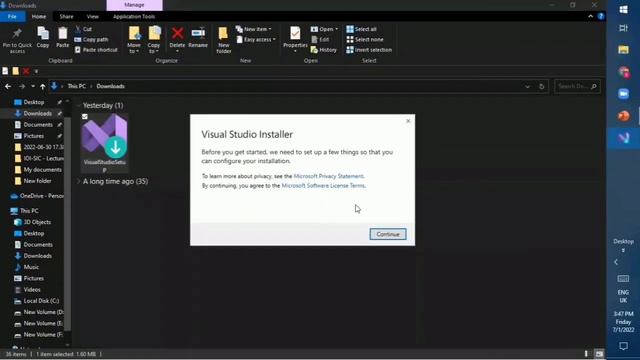Viewport: 640px width, 360px height.
Task: Open Task View on the taskbar
Action: click(623, 28)
